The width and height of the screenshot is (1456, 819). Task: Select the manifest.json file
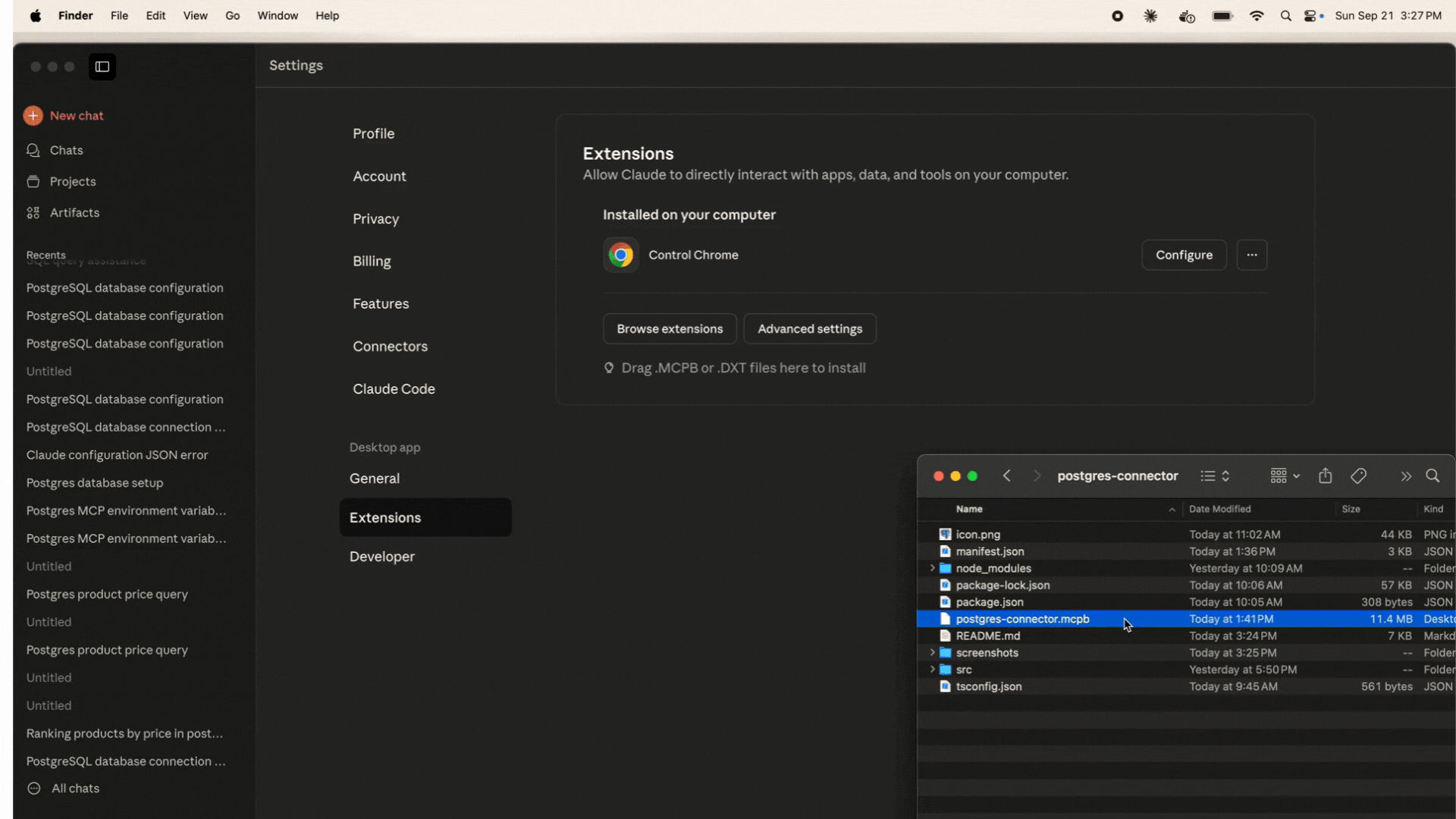990,551
